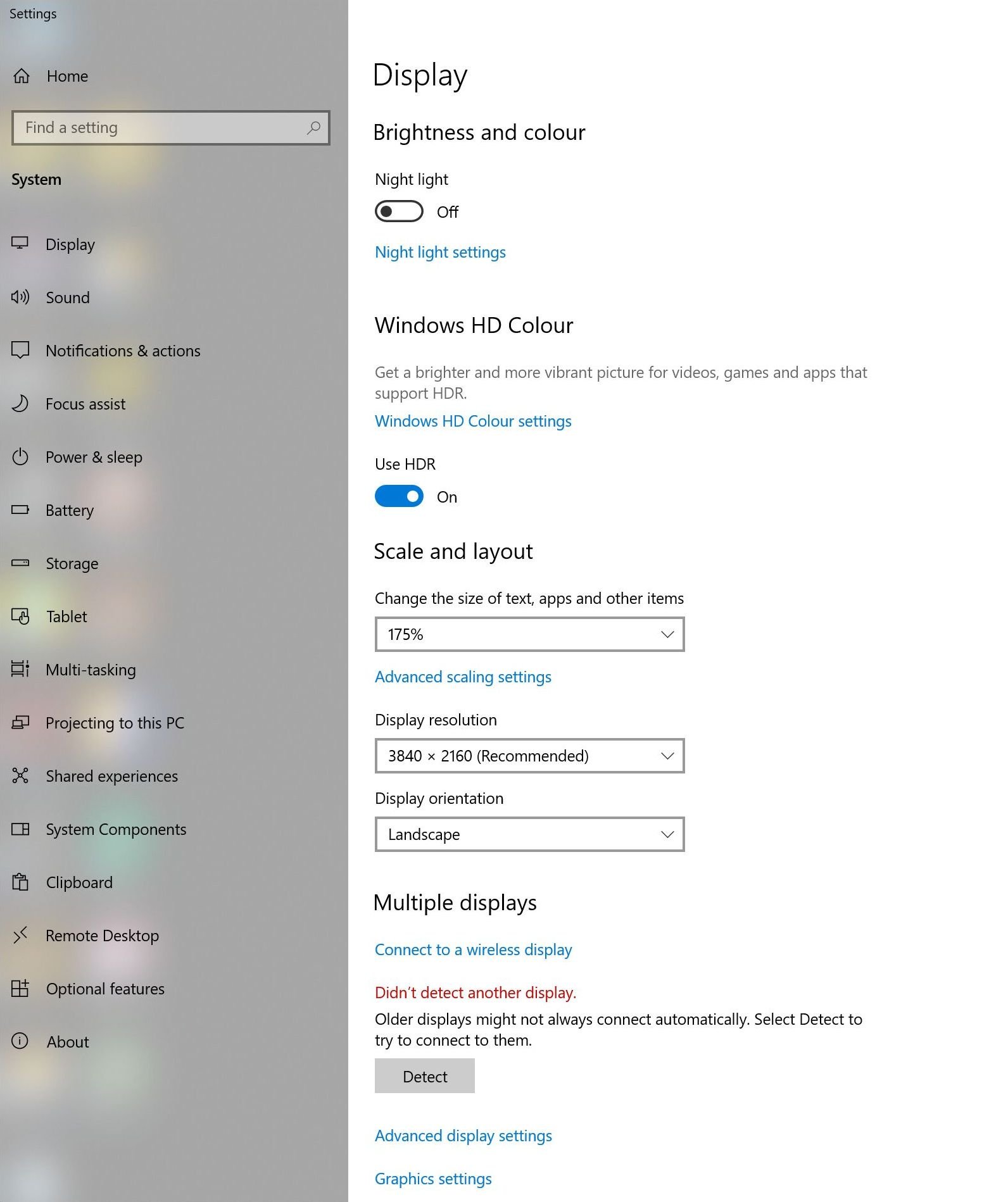
Task: Click the About info icon
Action: click(20, 1041)
